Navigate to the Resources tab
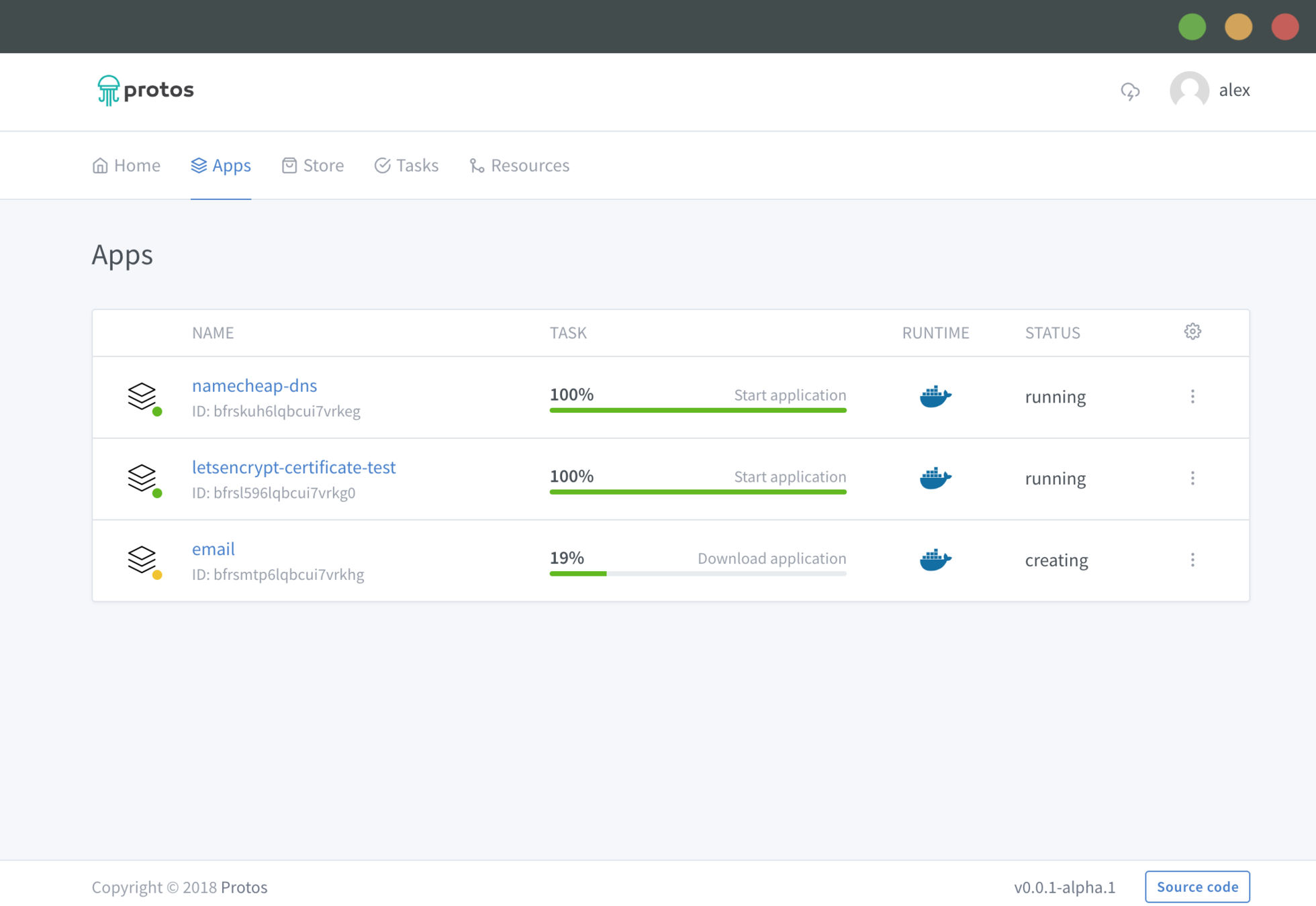 (519, 165)
